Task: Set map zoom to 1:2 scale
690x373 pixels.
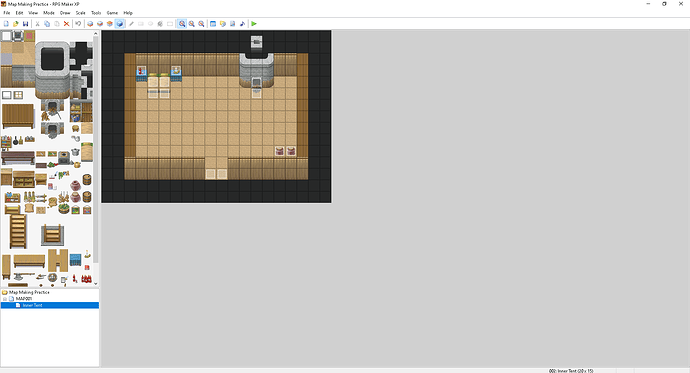Action: coord(191,24)
